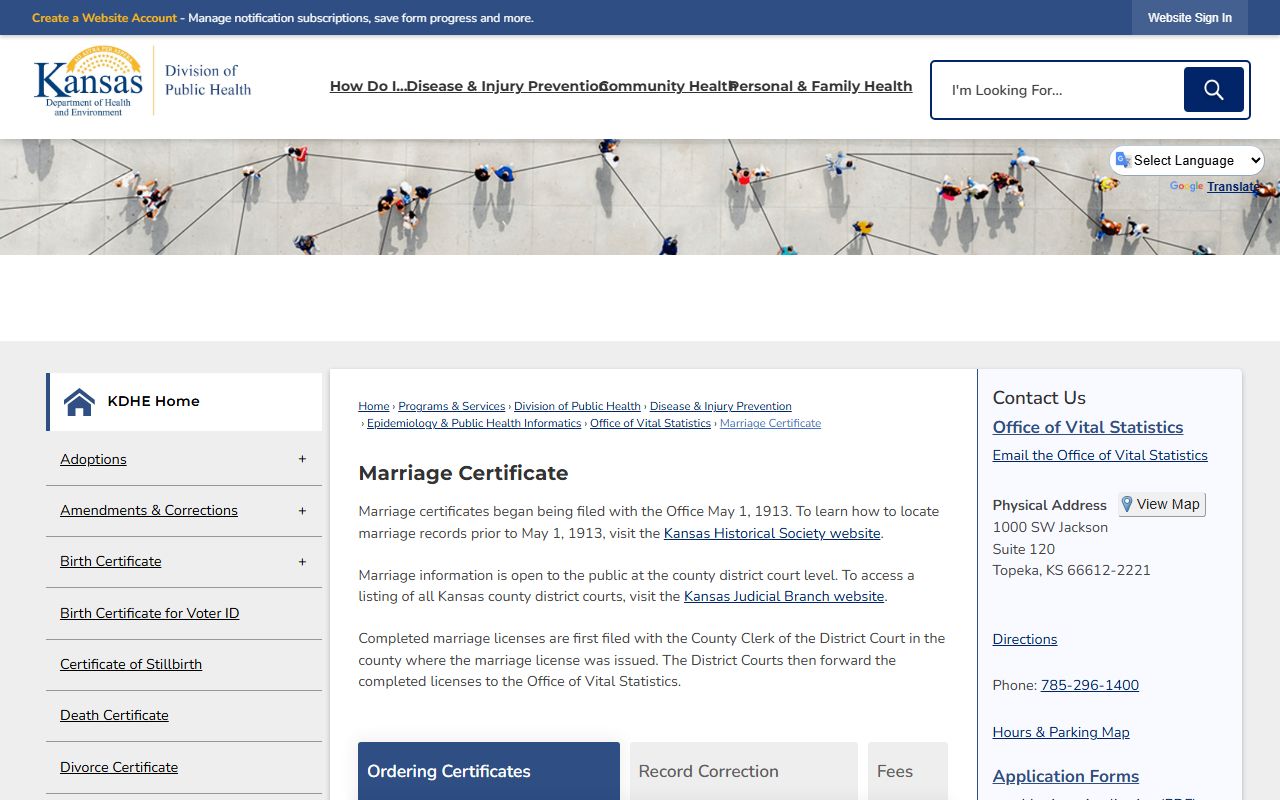Expand the Adoptions plus sign
Viewport: 1280px width, 800px height.
click(x=302, y=459)
